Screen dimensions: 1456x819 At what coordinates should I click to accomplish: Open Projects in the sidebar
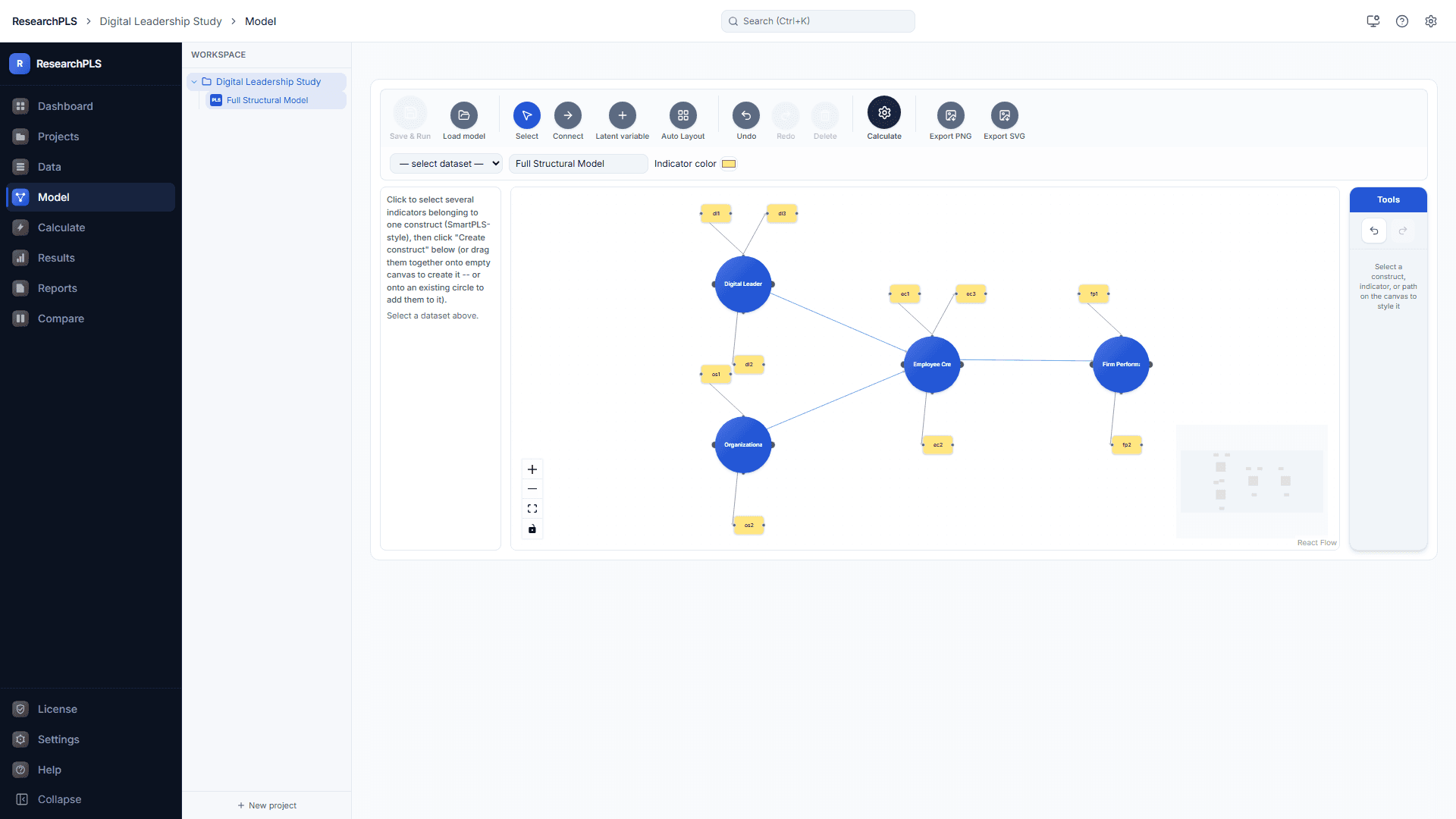[x=90, y=136]
